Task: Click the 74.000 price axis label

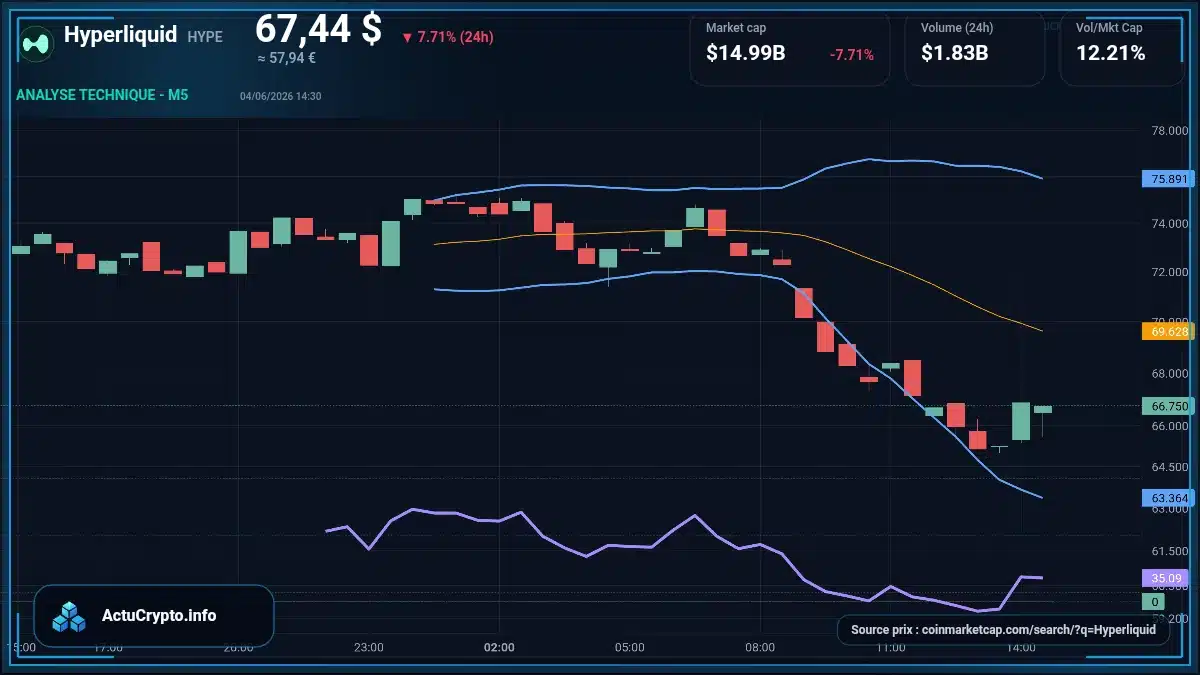Action: click(x=1168, y=224)
